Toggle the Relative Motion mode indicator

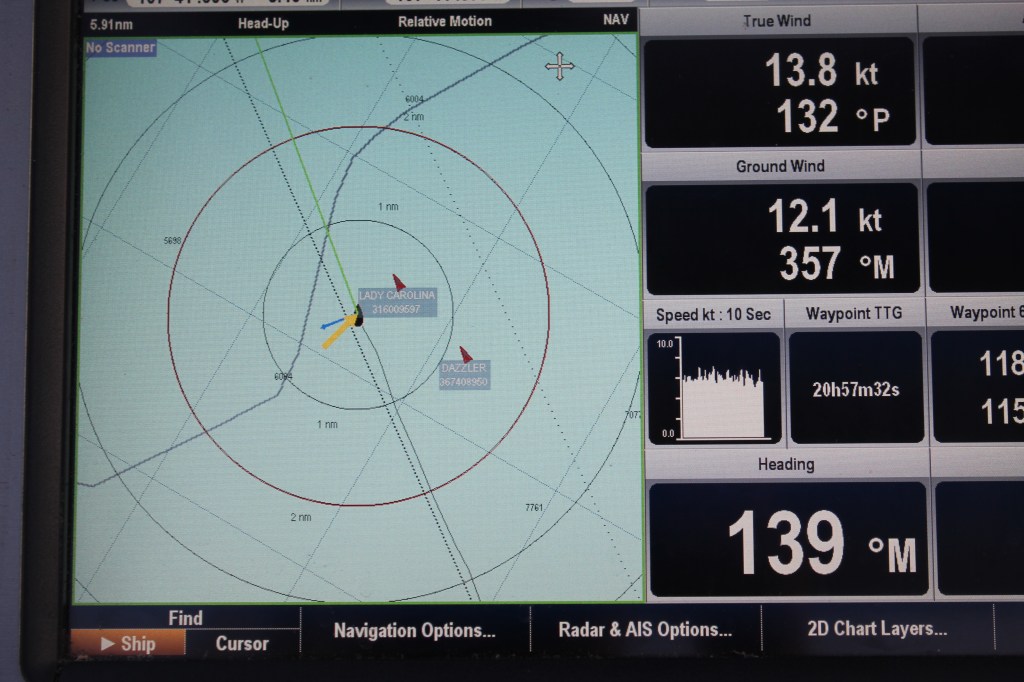pos(444,21)
